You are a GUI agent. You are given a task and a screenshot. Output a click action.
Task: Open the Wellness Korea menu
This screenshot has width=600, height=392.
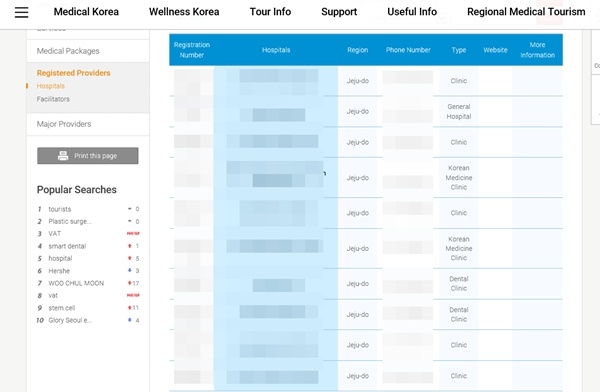tap(184, 12)
